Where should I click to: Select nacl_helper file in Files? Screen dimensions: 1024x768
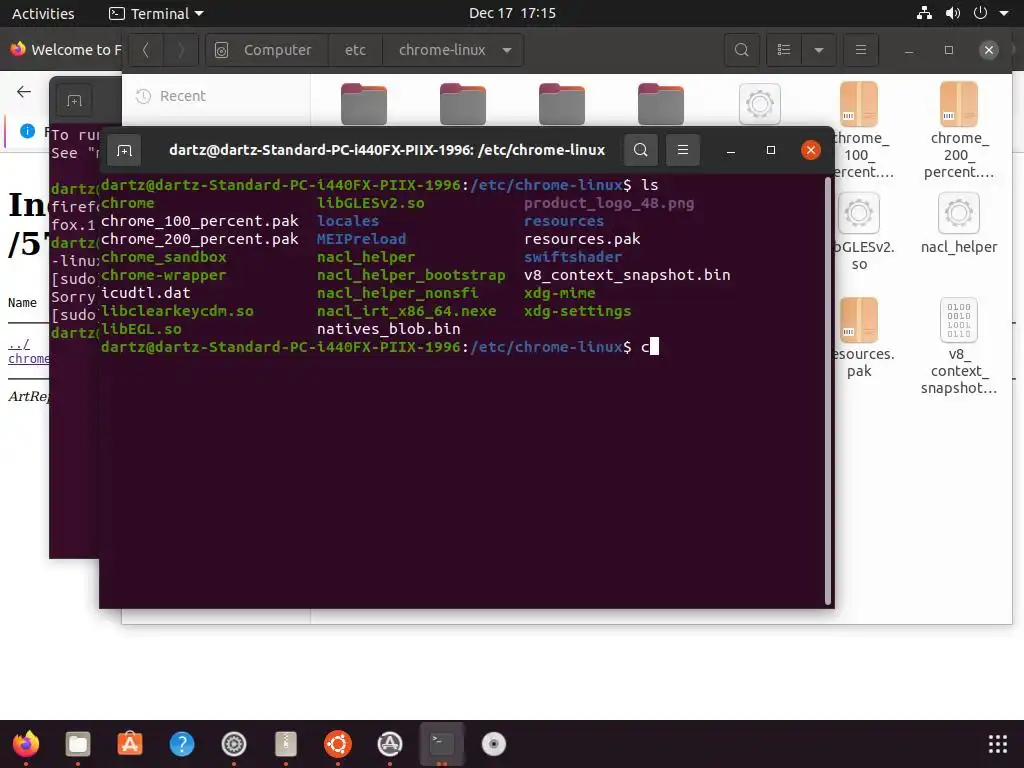[x=958, y=223]
